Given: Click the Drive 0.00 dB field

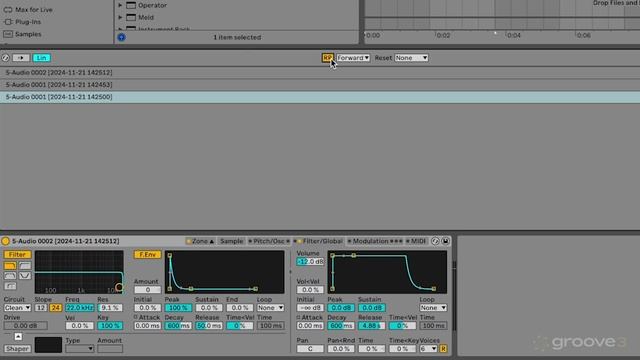Looking at the screenshot, I should coord(26,326).
